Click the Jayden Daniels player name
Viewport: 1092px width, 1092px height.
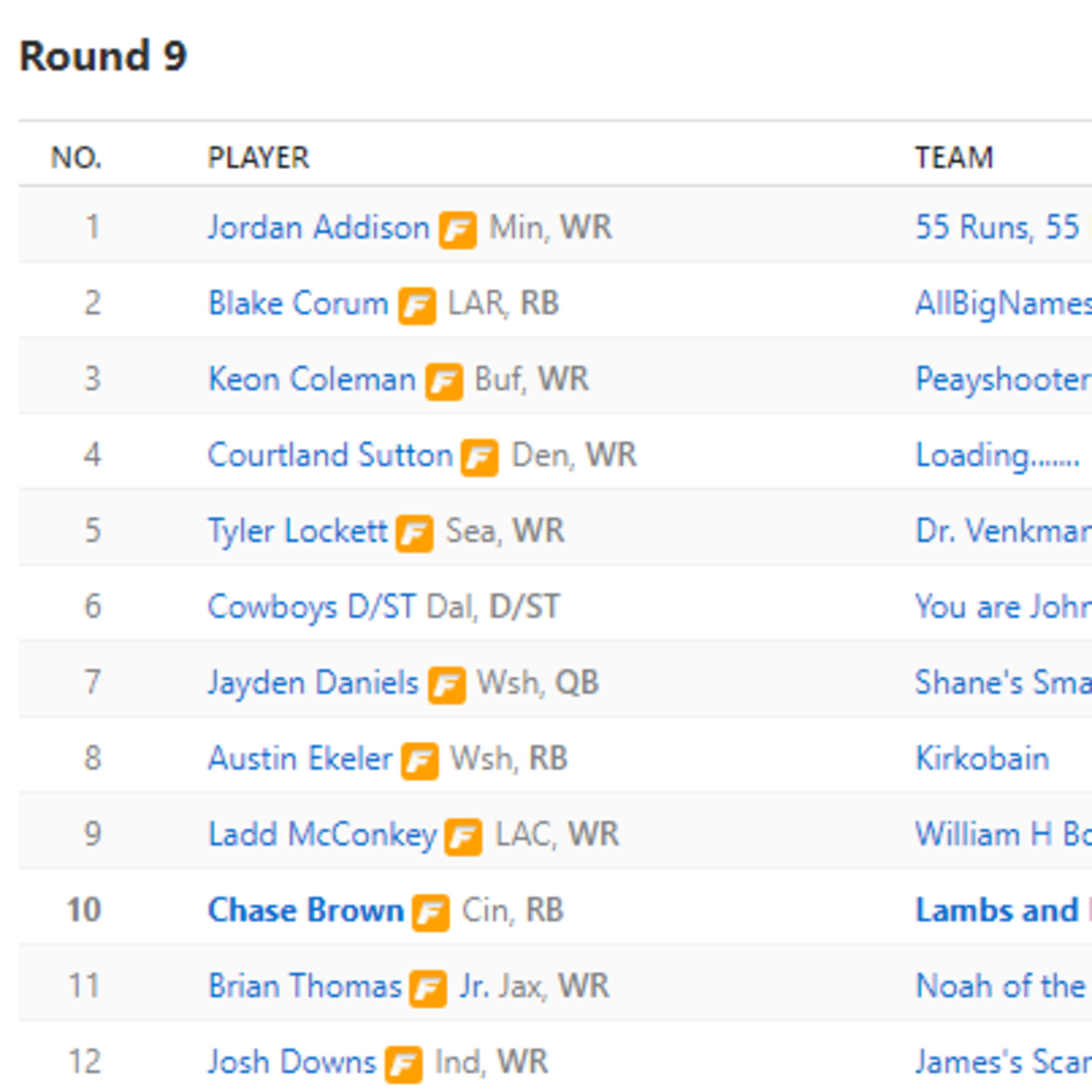pos(313,682)
